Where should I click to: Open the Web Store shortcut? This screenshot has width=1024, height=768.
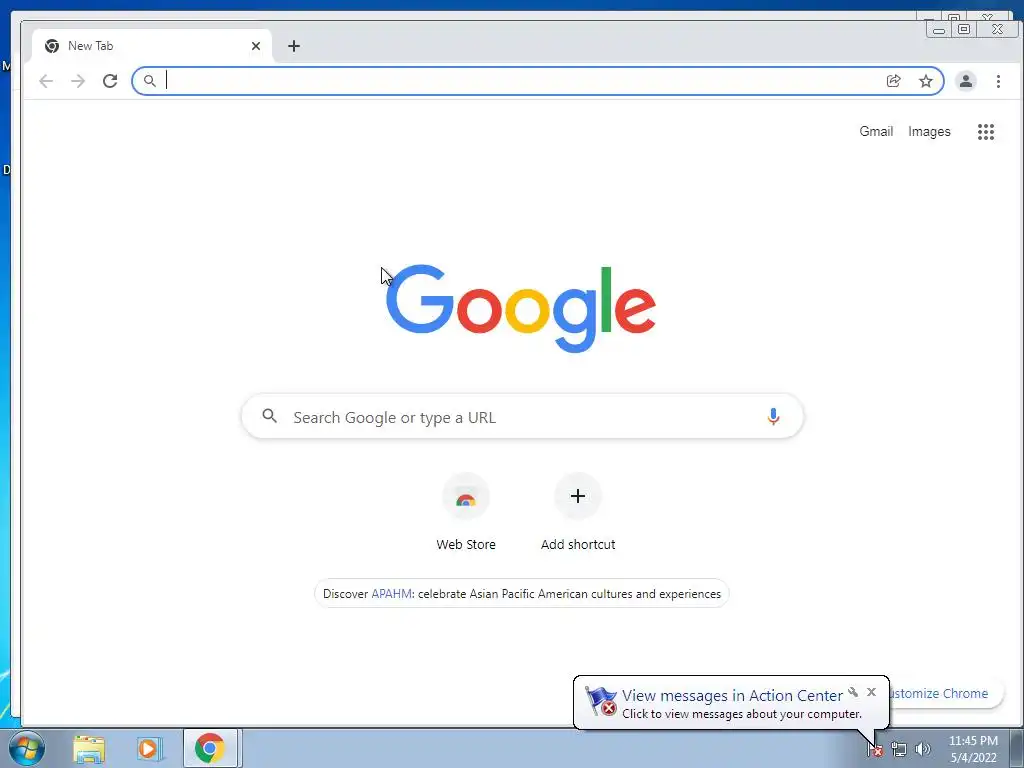pyautogui.click(x=466, y=513)
